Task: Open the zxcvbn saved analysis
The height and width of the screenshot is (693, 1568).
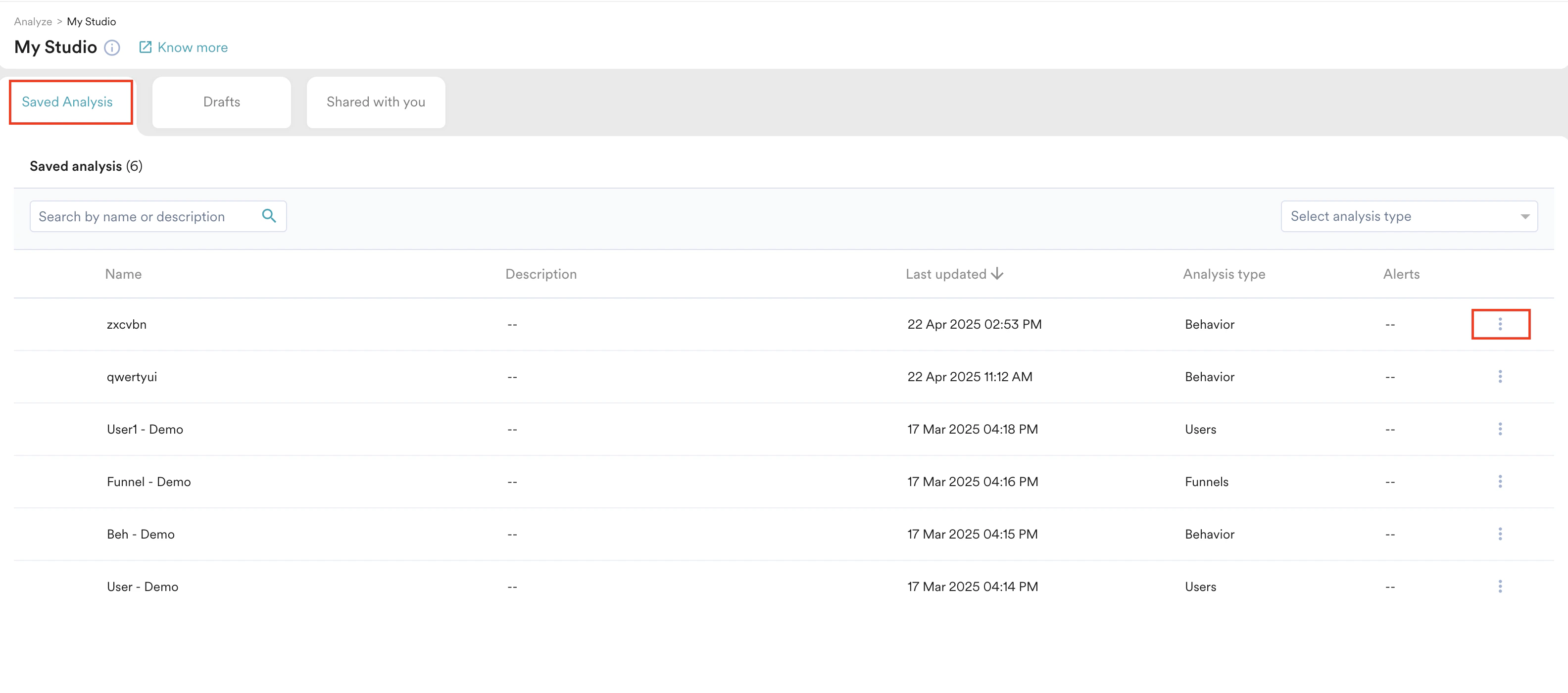Action: click(x=127, y=324)
